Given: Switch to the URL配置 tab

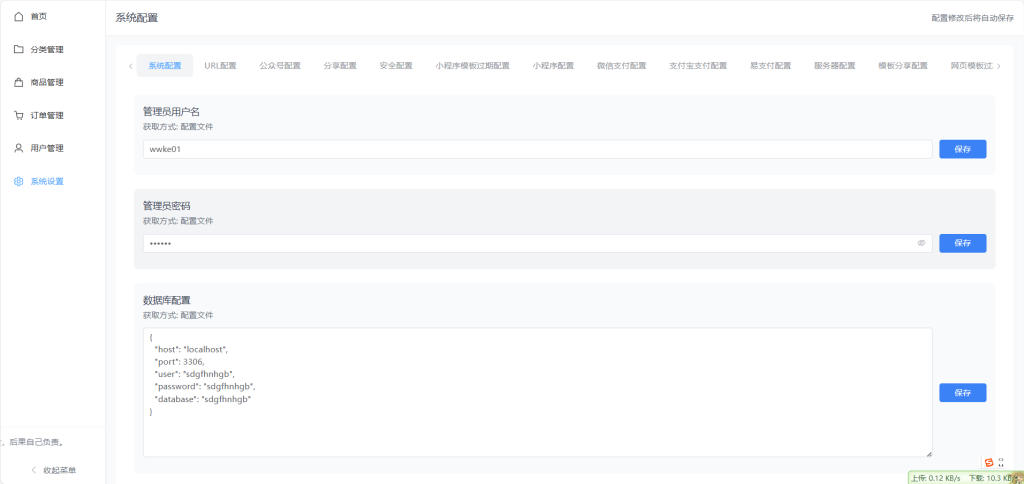Looking at the screenshot, I should (220, 66).
